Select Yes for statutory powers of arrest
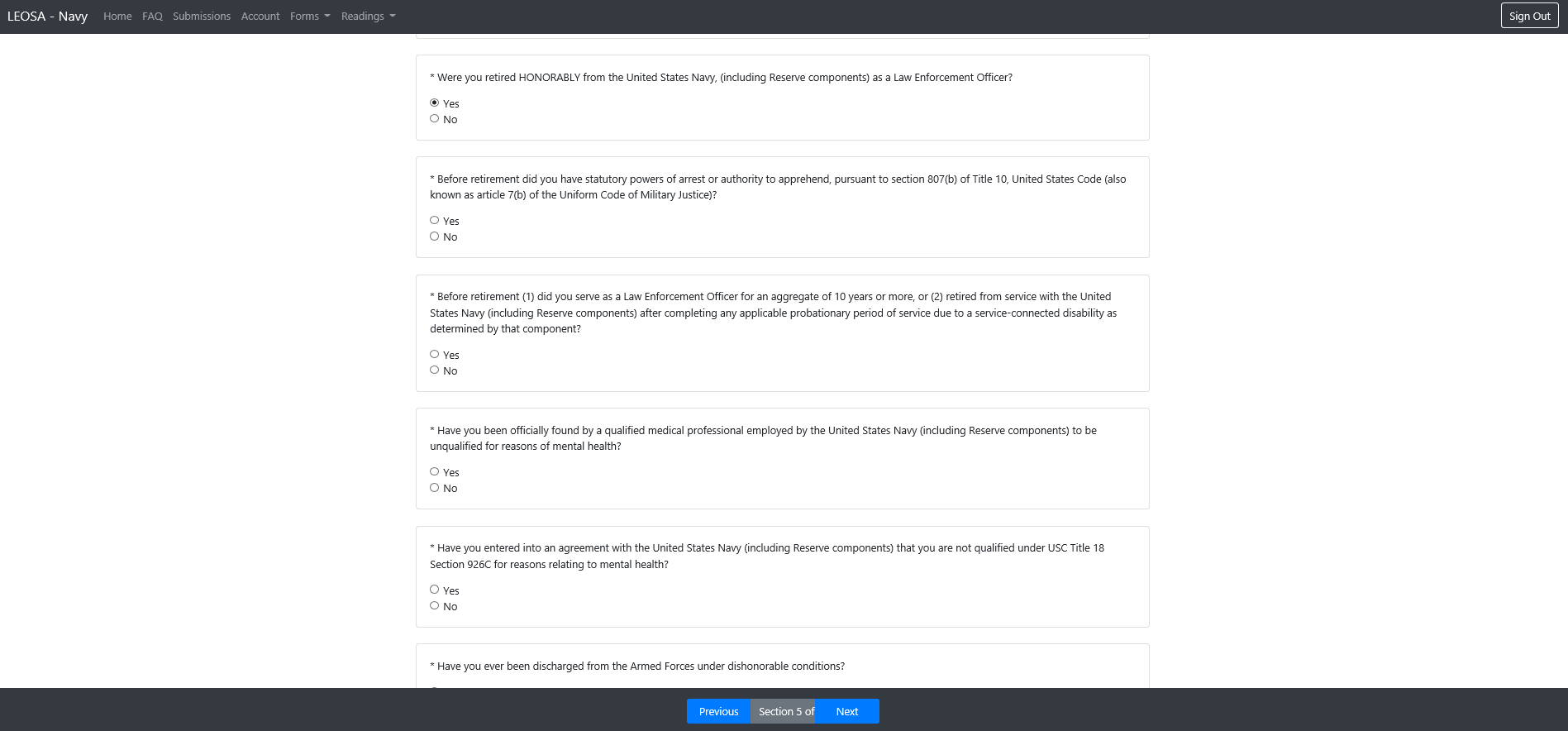1568x731 pixels. point(435,221)
